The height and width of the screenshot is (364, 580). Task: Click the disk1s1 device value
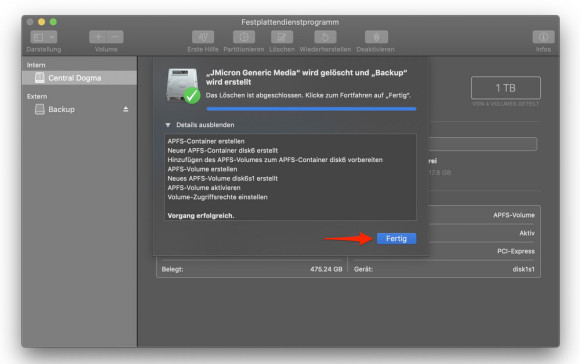pyautogui.click(x=523, y=269)
